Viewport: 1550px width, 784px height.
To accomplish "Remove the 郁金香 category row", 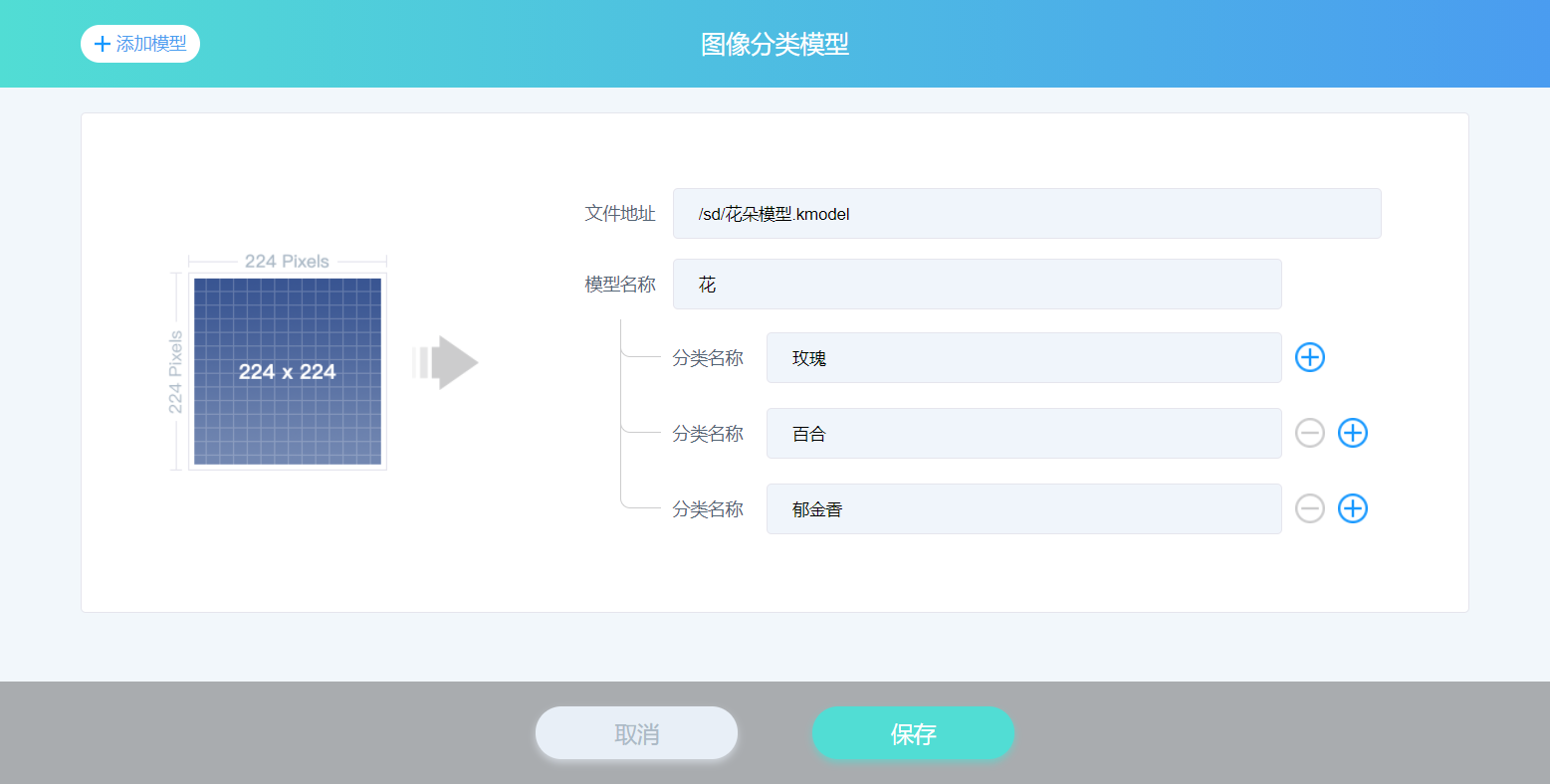I will 1310,508.
